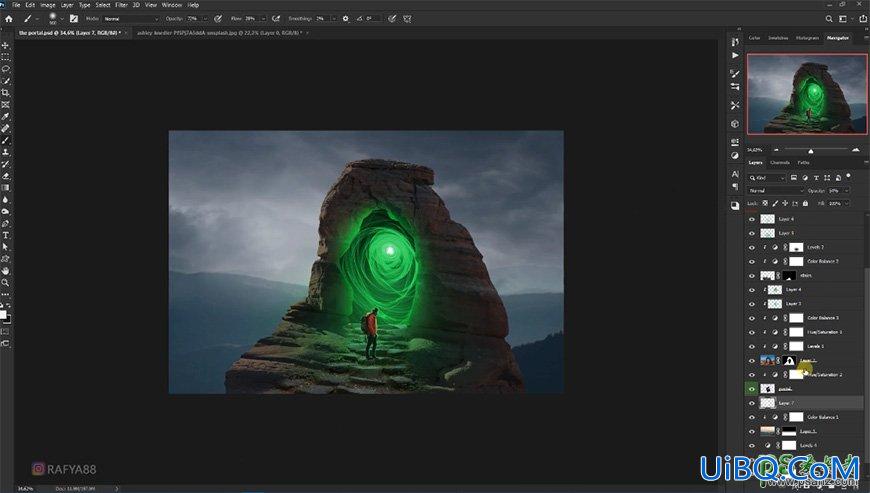Select the Gradient tool
870x493 pixels.
[x=6, y=187]
